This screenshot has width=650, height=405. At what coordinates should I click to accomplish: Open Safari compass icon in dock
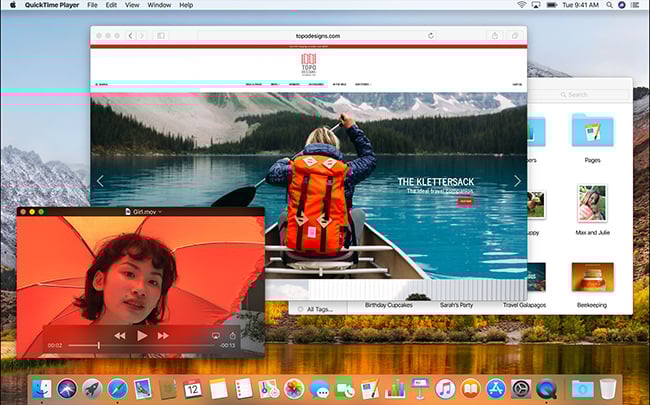click(118, 389)
